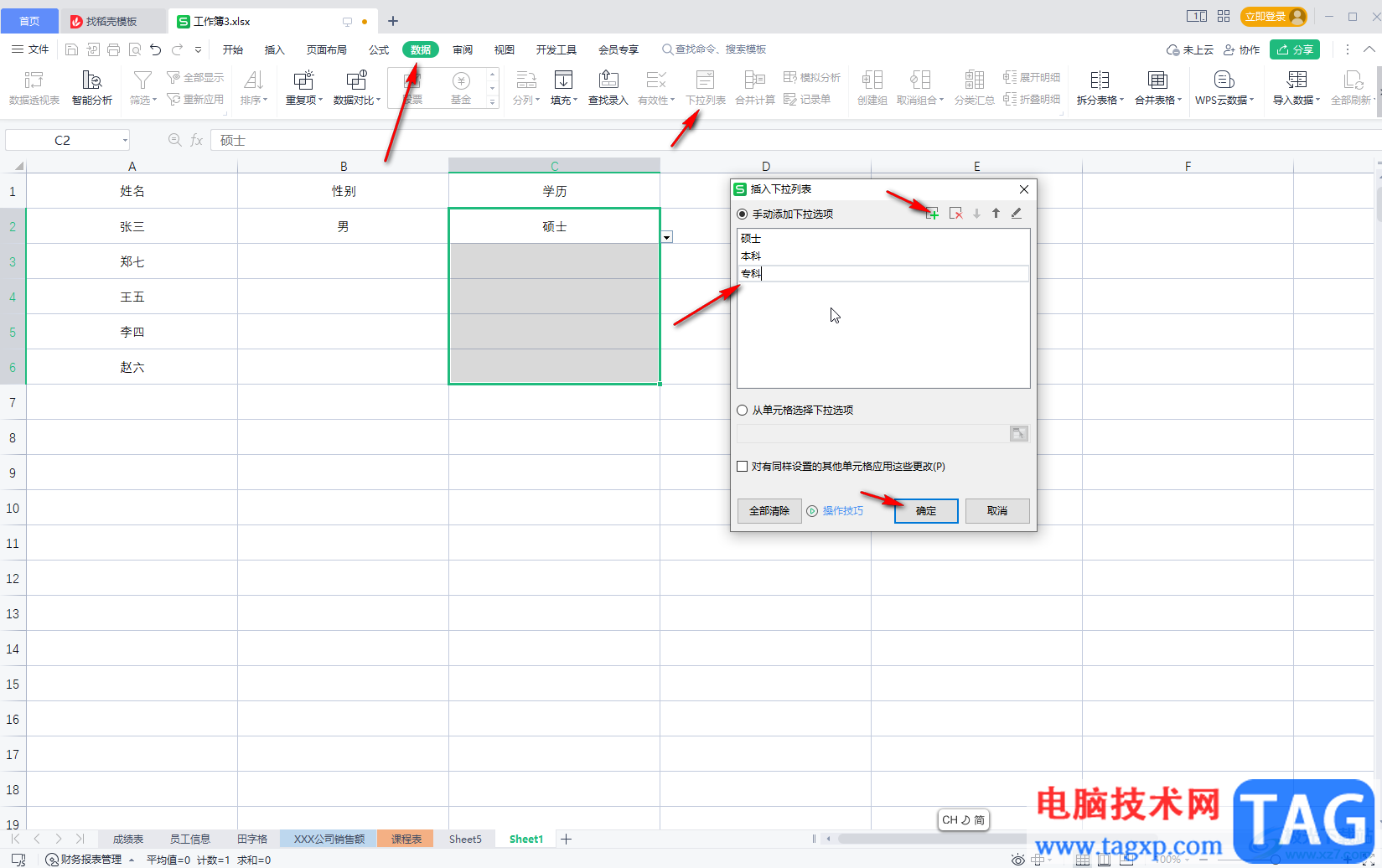
Task: Expand the Merge Tables (合并表格) dropdown arrow
Action: pos(1180,100)
